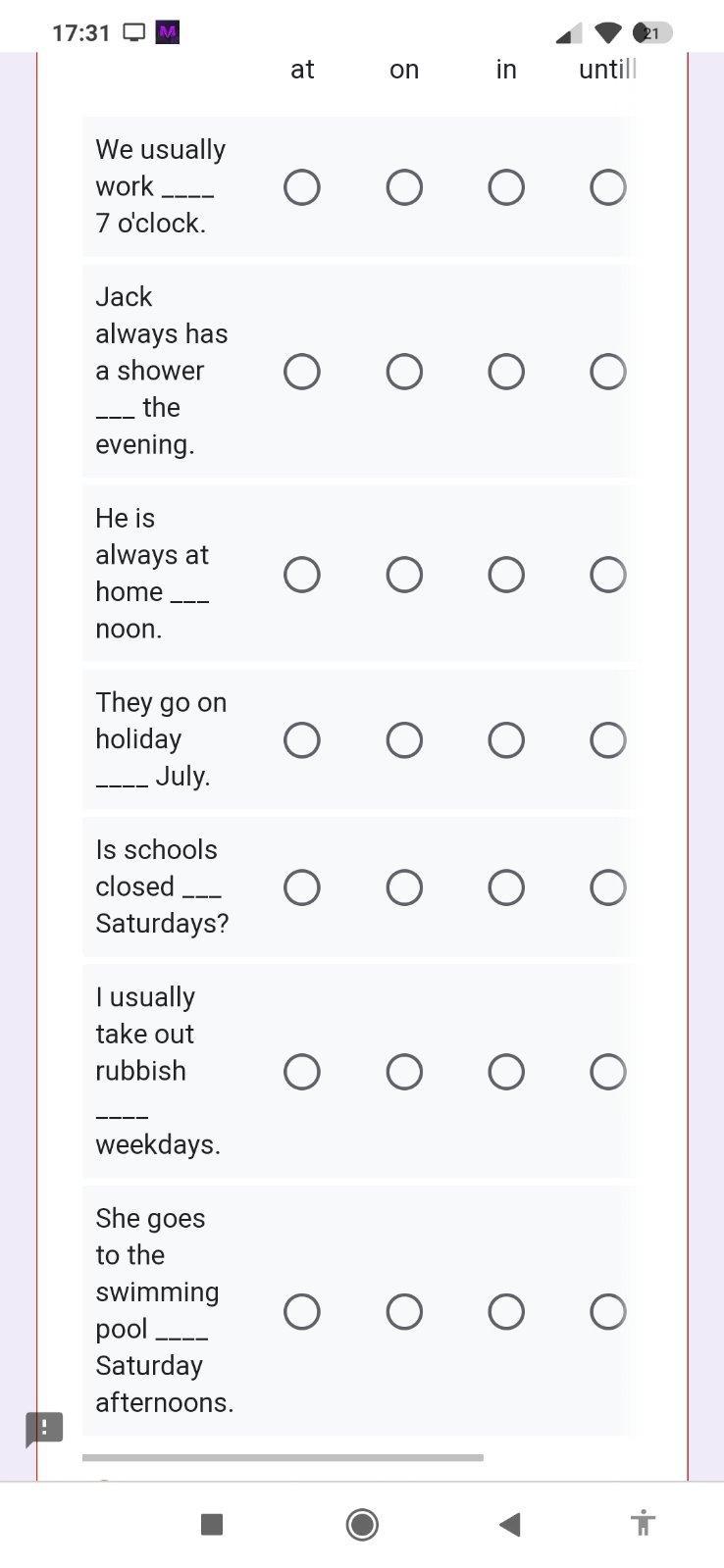
Task: Tap the battery indicator in status bar
Action: (x=652, y=33)
